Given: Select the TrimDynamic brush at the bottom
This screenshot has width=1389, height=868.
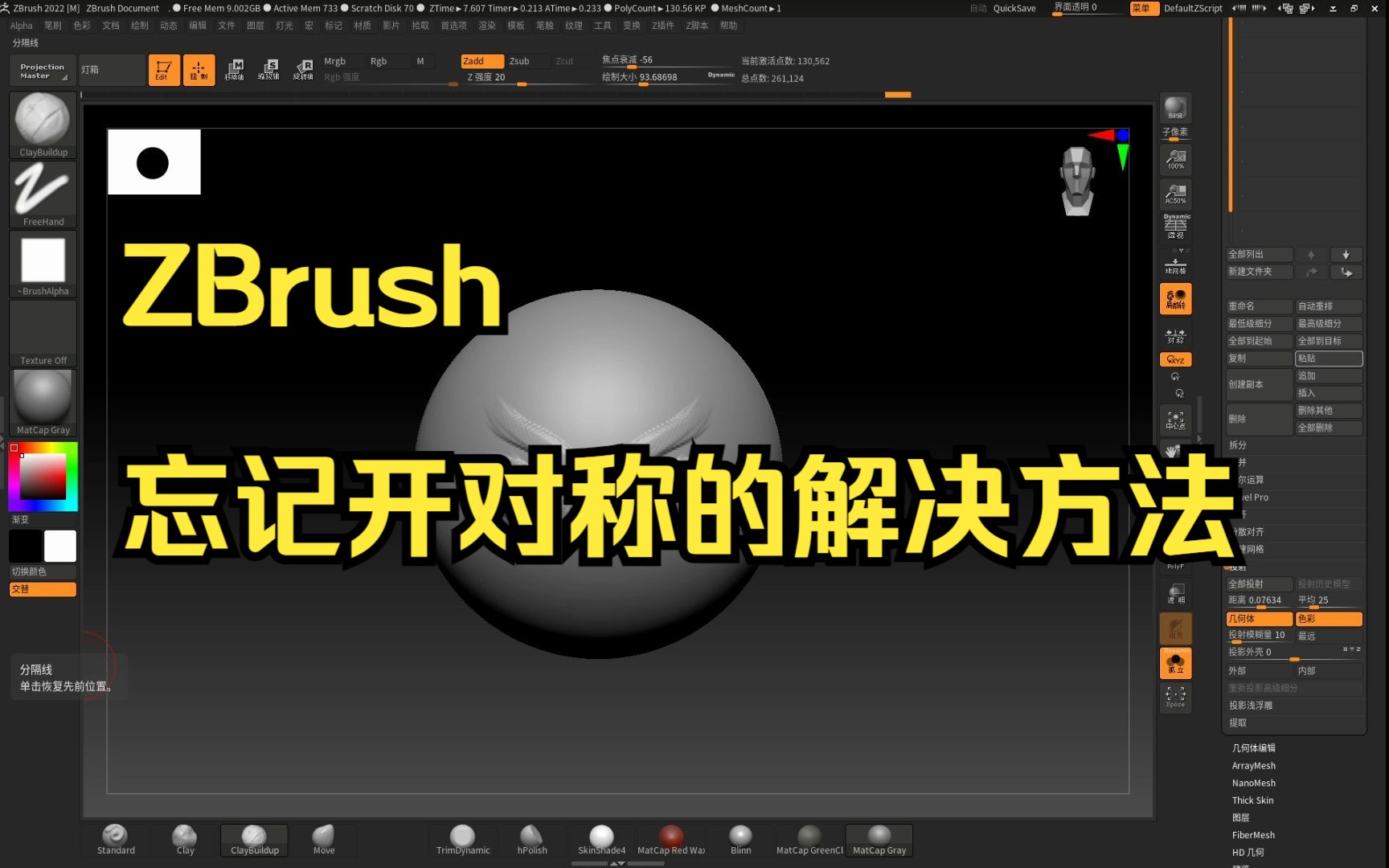Looking at the screenshot, I should [462, 840].
